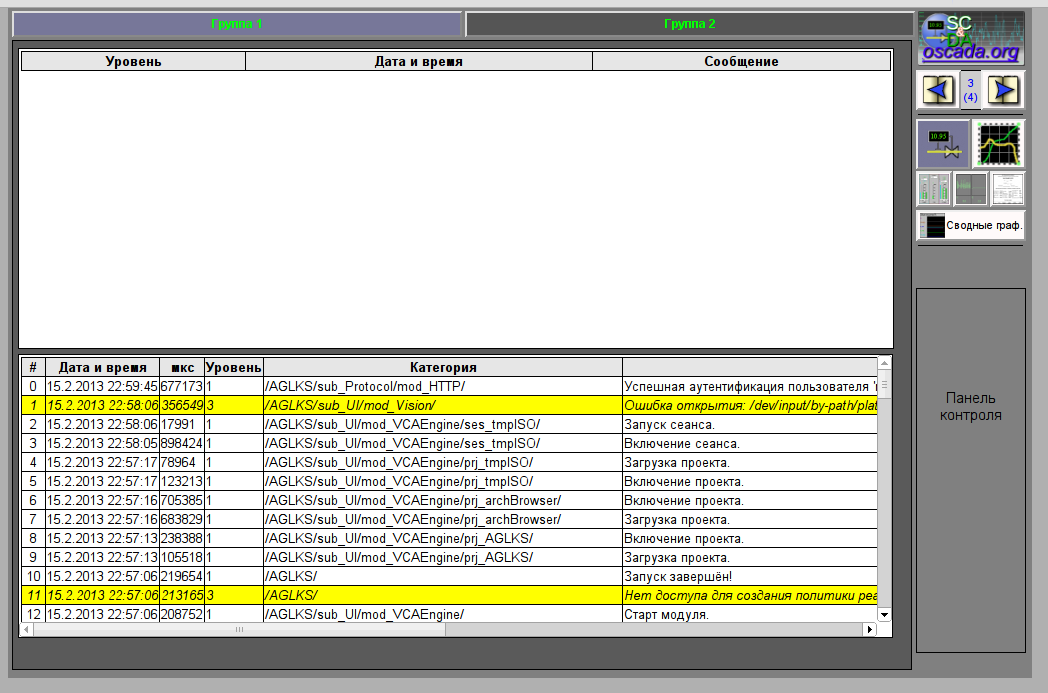Click the Сообщение column header

(740, 61)
